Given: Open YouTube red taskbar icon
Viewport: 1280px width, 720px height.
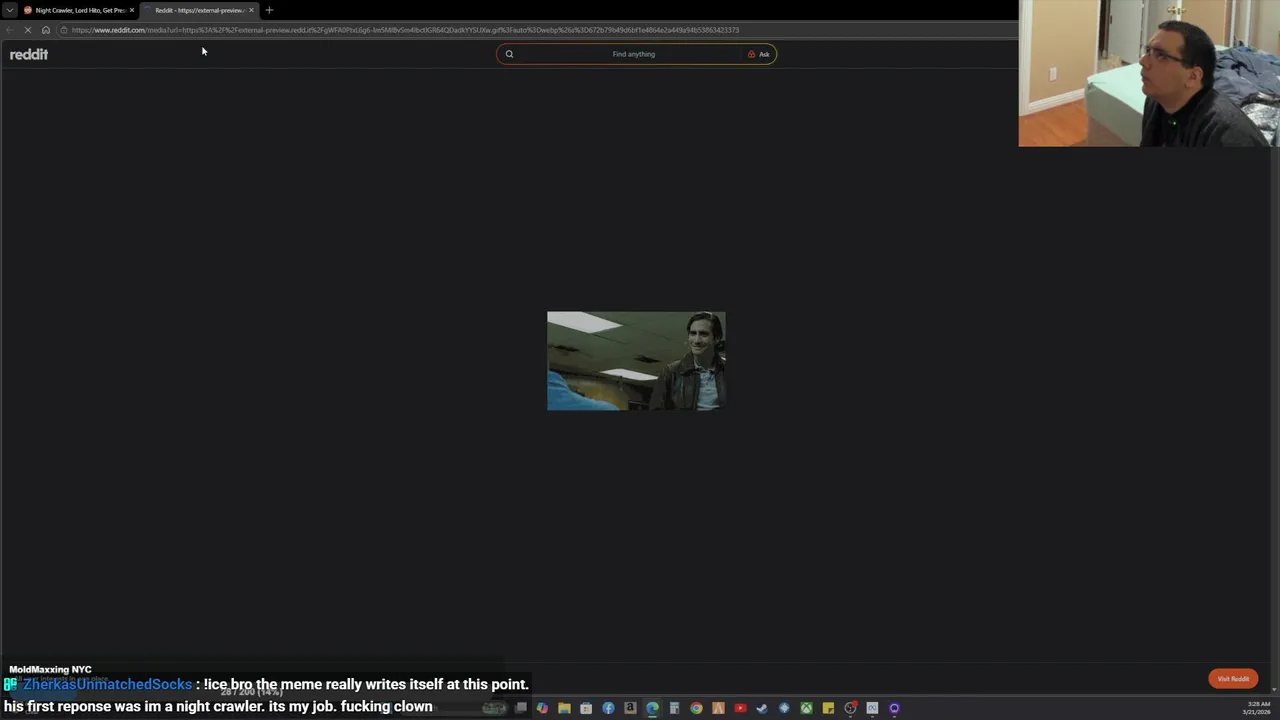Looking at the screenshot, I should pyautogui.click(x=740, y=708).
